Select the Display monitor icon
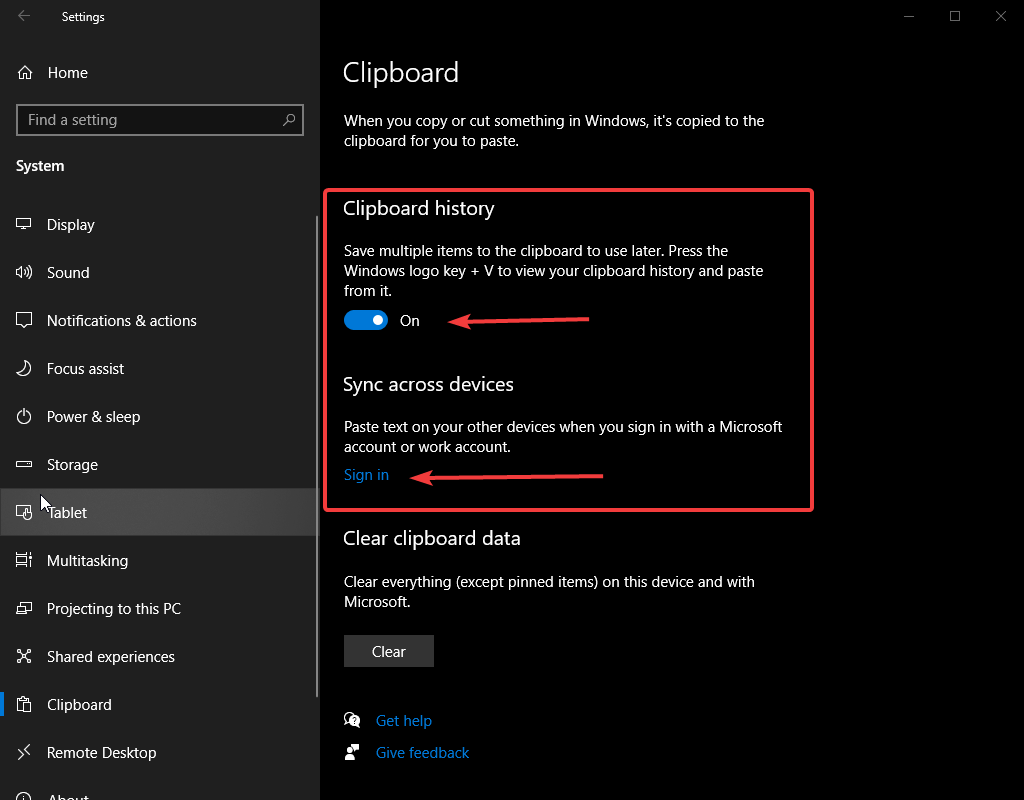Viewport: 1024px width, 800px height. [24, 224]
